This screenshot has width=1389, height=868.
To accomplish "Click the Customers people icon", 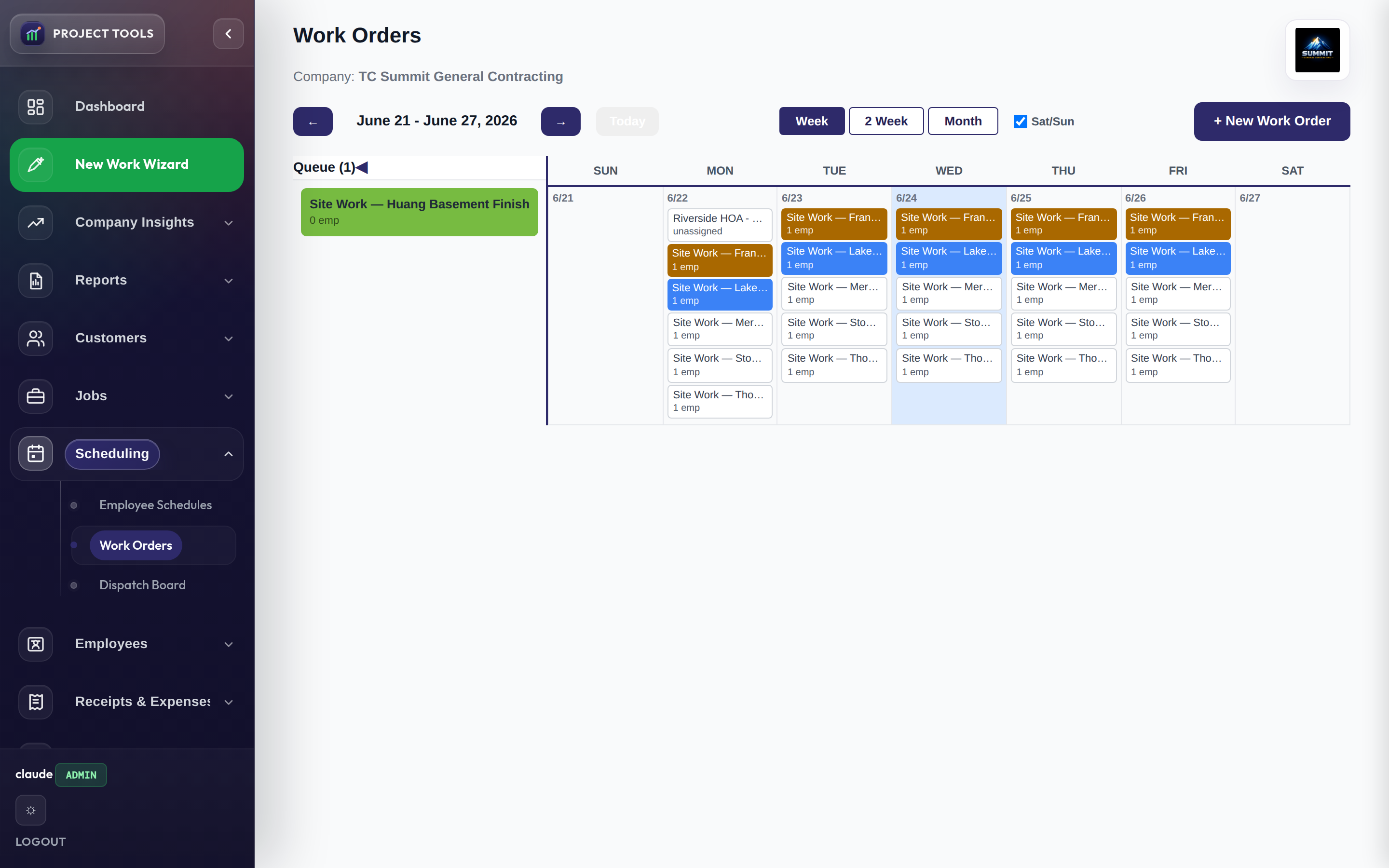I will (36, 339).
